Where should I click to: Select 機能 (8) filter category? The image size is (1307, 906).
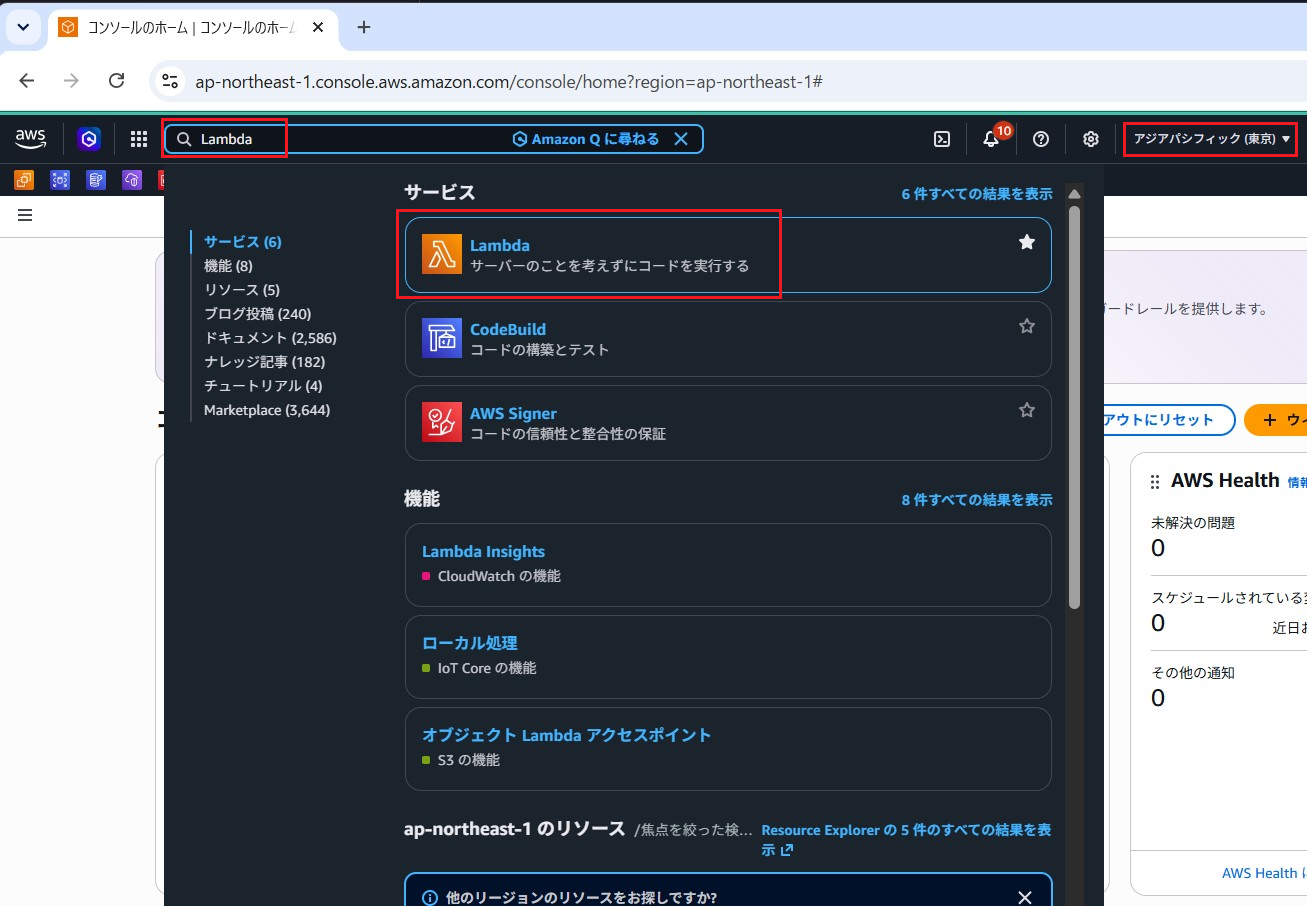click(228, 266)
